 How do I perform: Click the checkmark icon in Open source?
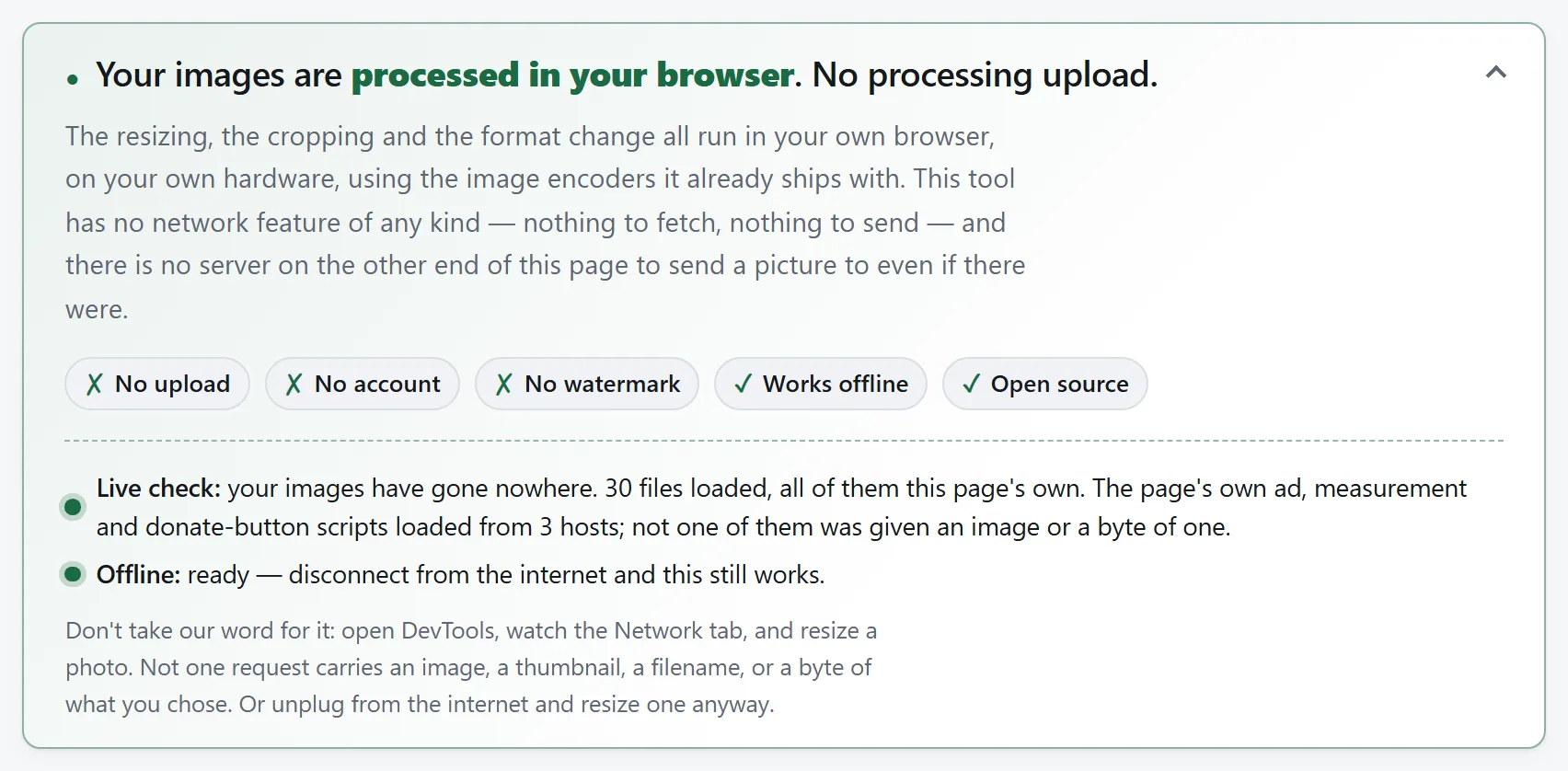[971, 384]
